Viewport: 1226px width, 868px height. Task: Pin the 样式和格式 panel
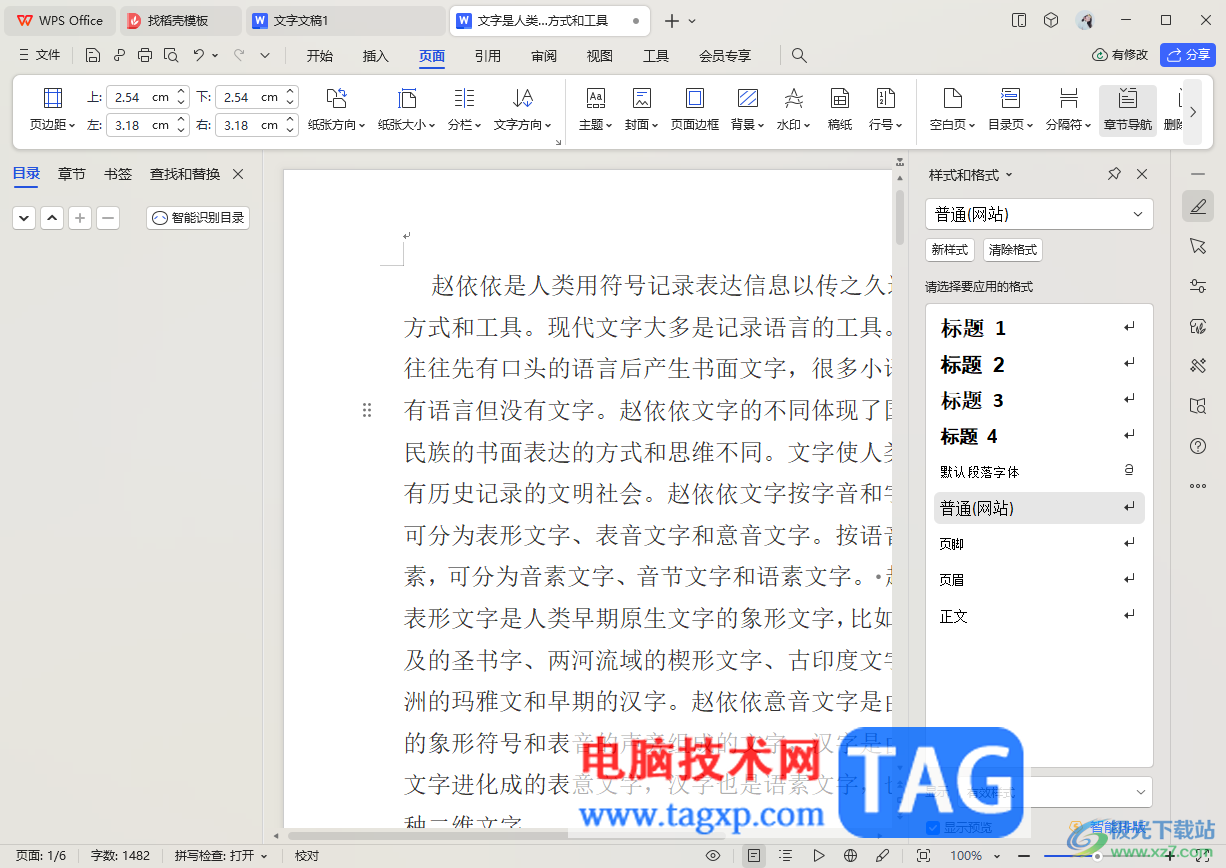coord(1114,174)
